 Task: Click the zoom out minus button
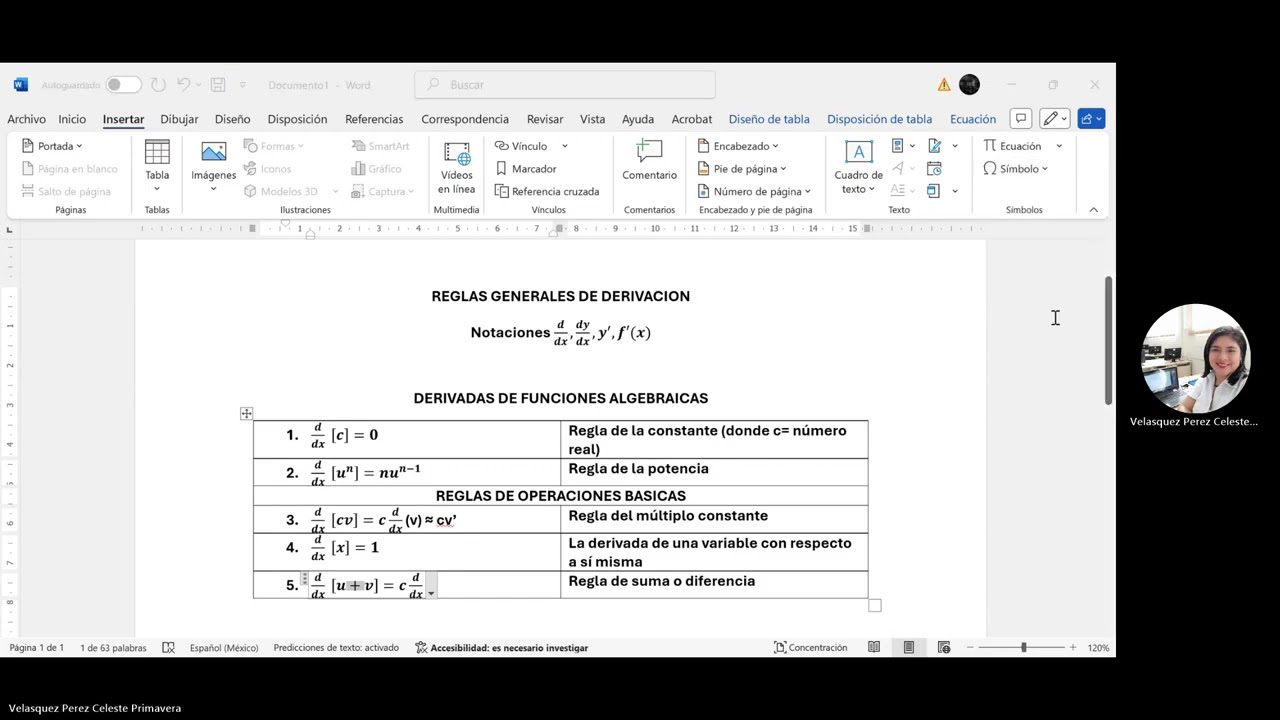tap(969, 648)
